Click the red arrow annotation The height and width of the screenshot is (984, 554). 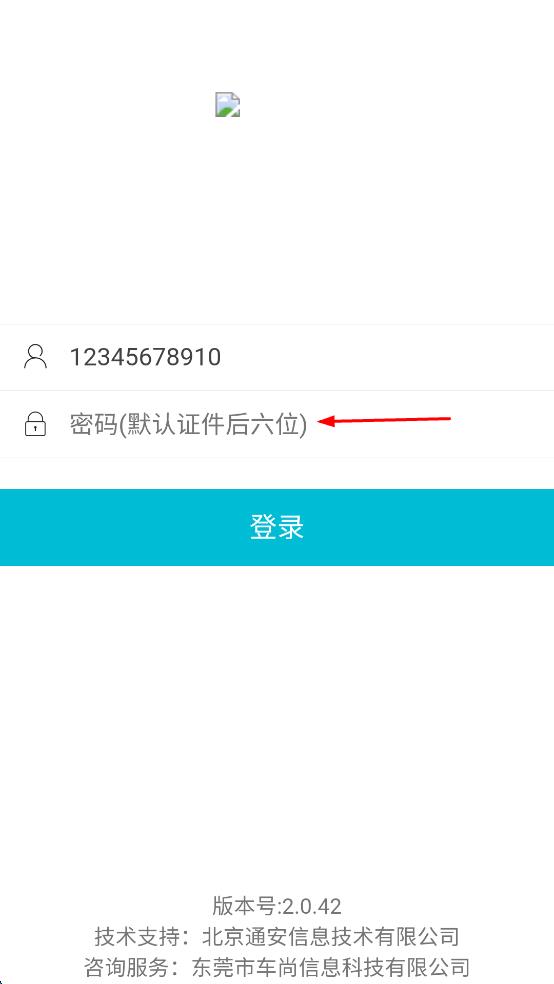tap(384, 420)
